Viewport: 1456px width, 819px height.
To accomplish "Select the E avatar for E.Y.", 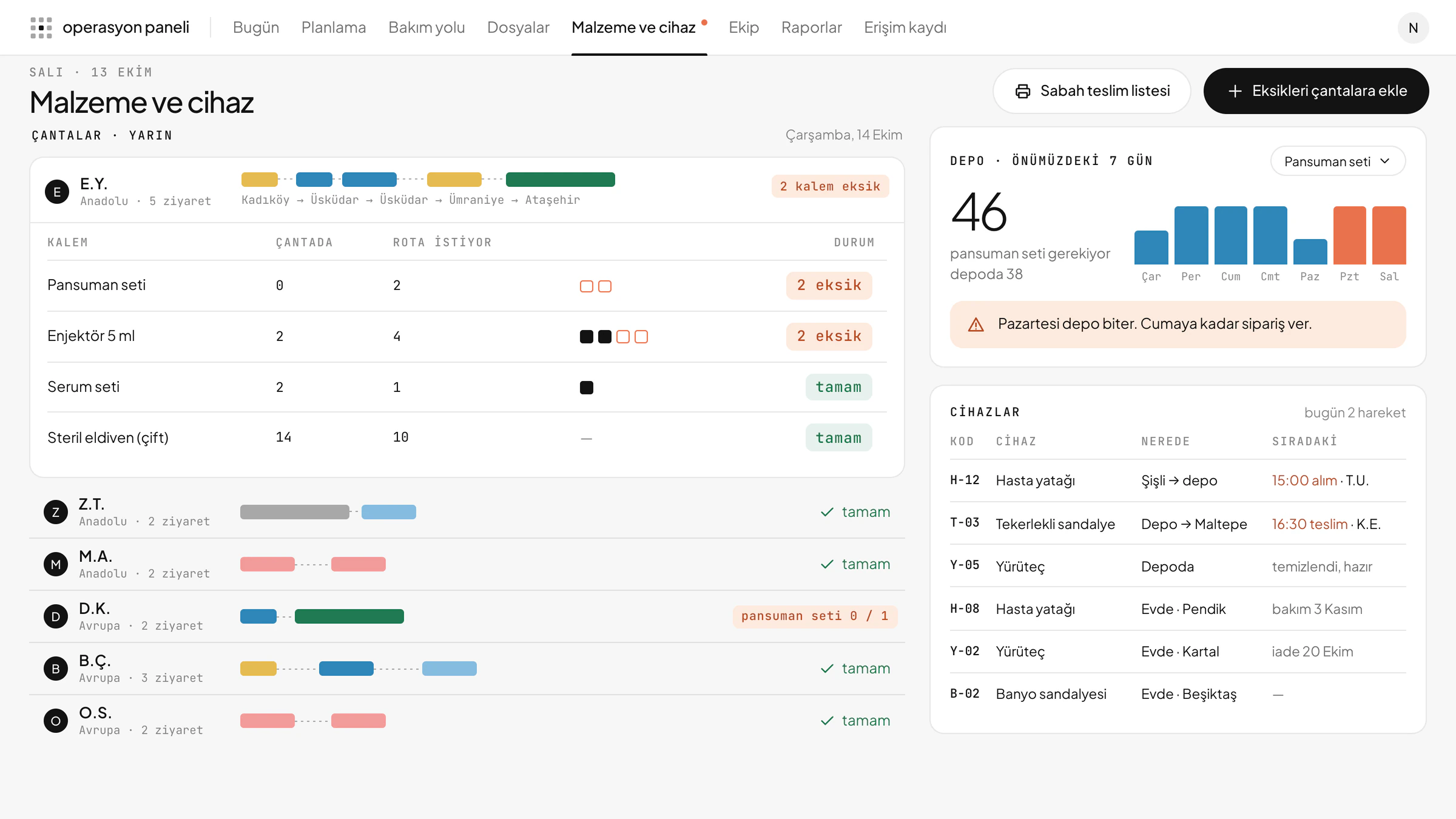I will (x=57, y=192).
